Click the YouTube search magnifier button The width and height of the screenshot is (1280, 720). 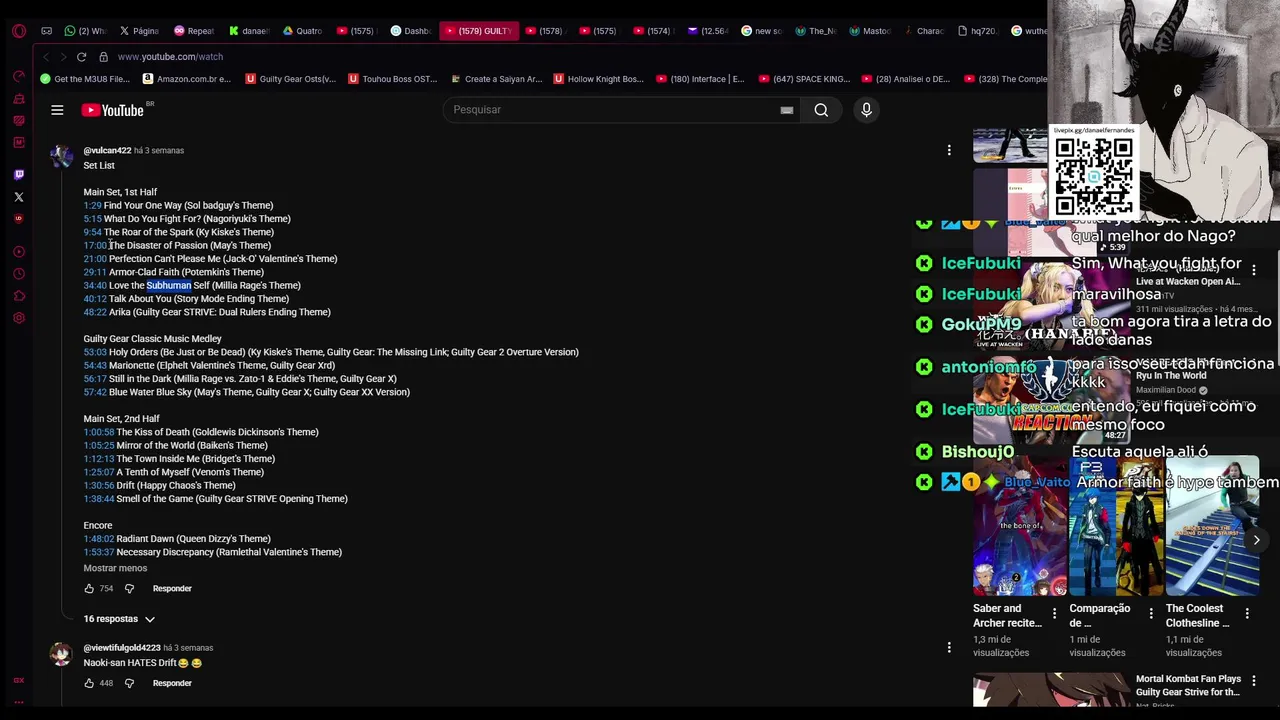pyautogui.click(x=821, y=110)
